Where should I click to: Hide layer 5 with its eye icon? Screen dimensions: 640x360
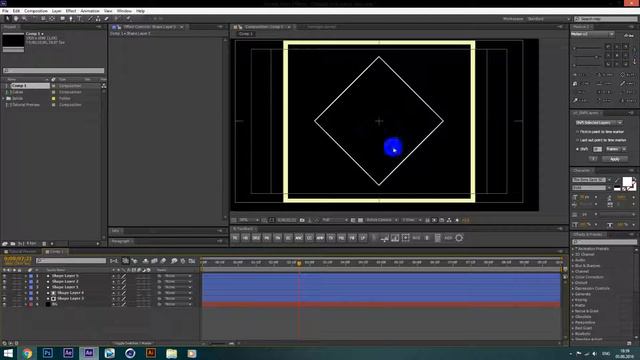point(4,299)
